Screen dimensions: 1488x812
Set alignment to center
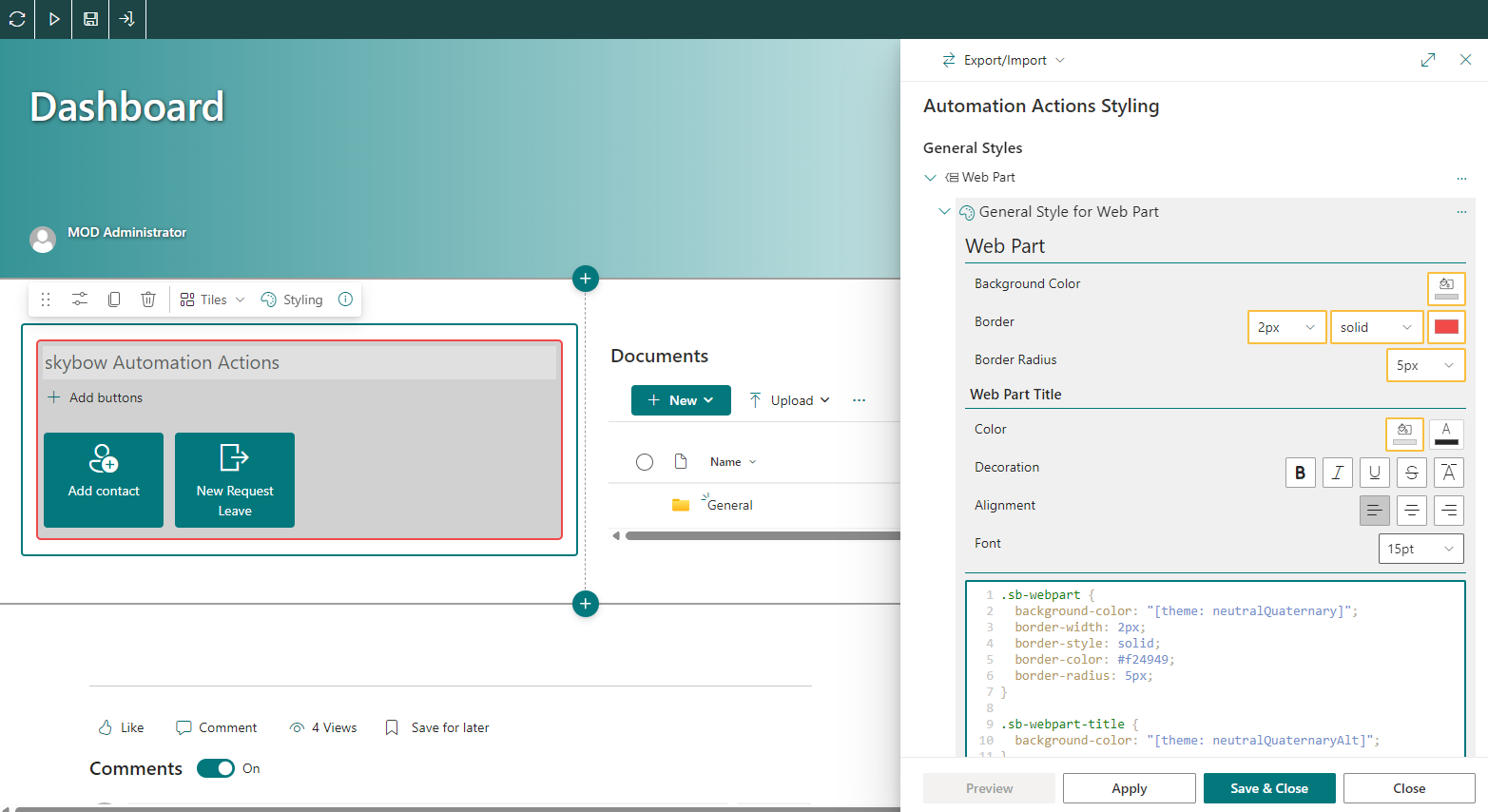1411,511
